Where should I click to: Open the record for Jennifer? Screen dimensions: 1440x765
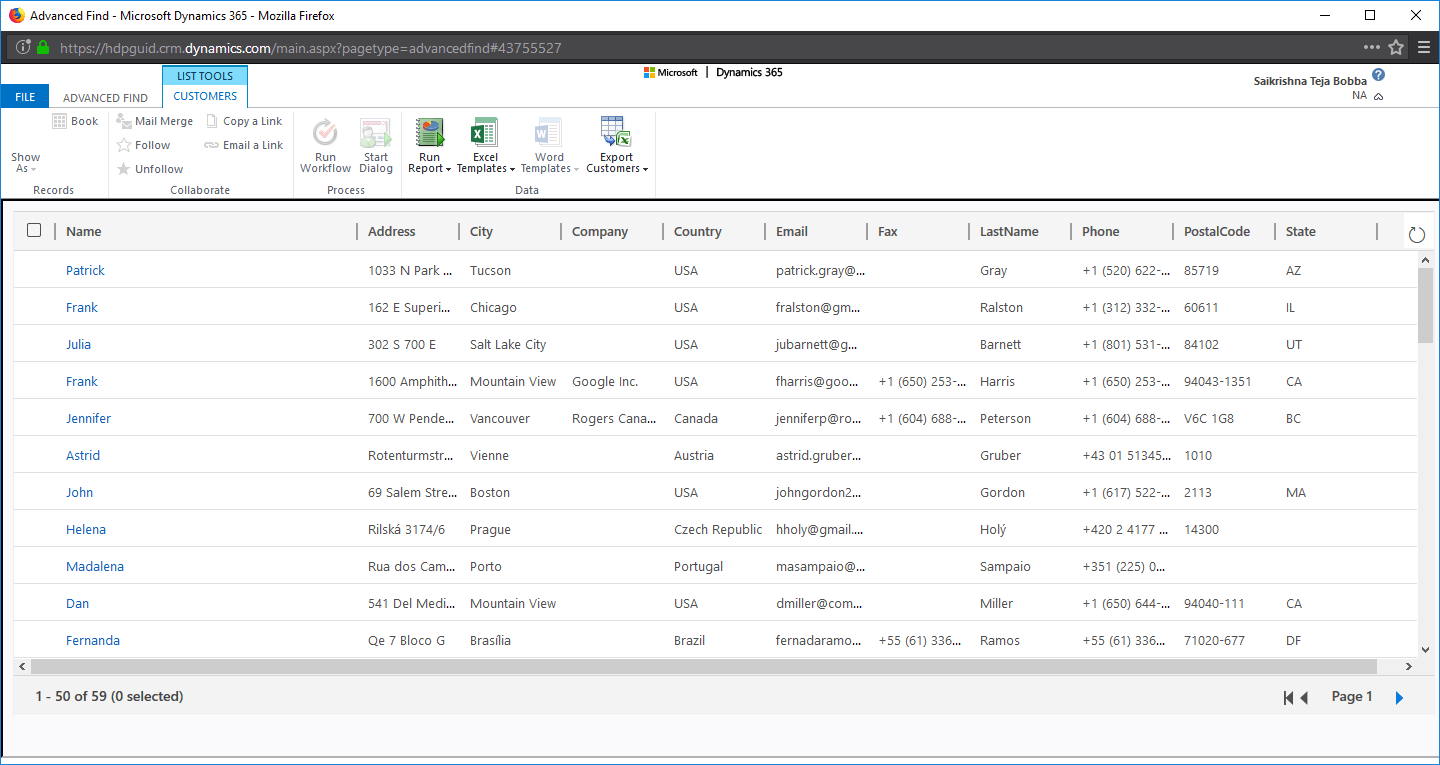(x=88, y=418)
